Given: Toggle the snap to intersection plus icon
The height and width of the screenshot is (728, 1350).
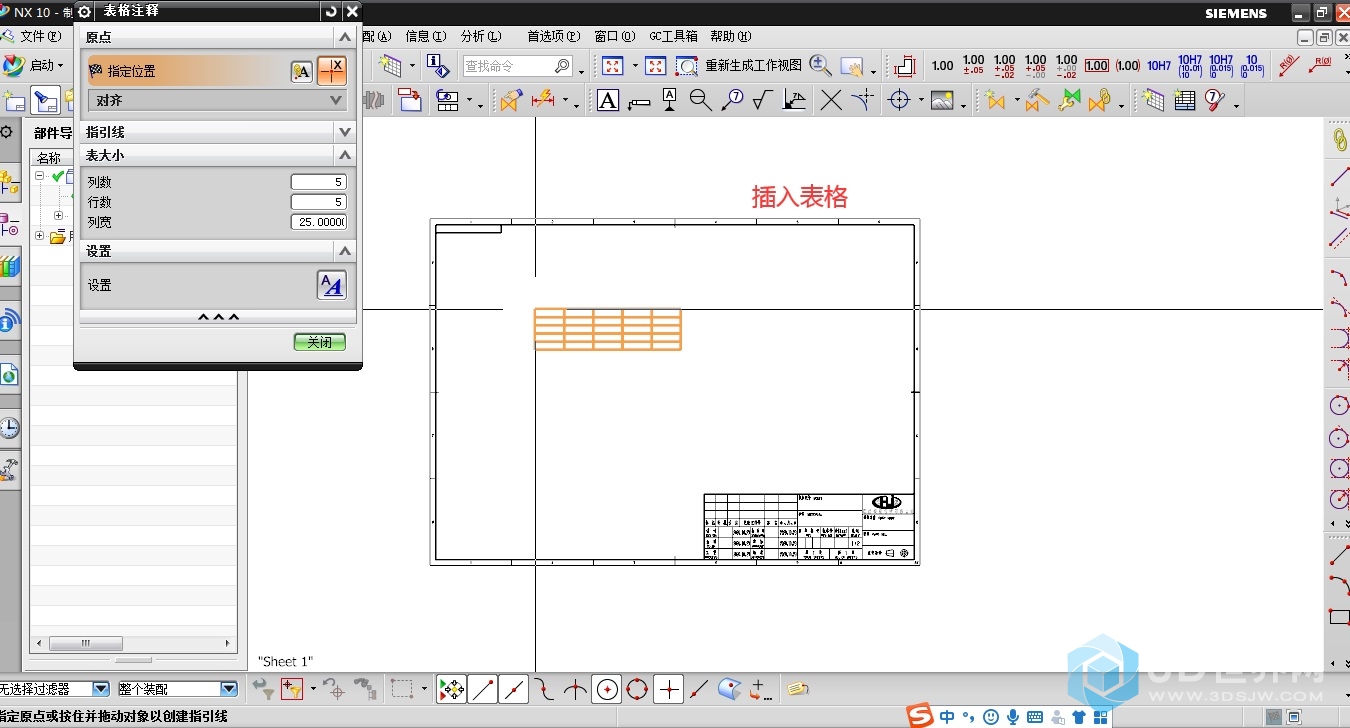Looking at the screenshot, I should tap(669, 689).
